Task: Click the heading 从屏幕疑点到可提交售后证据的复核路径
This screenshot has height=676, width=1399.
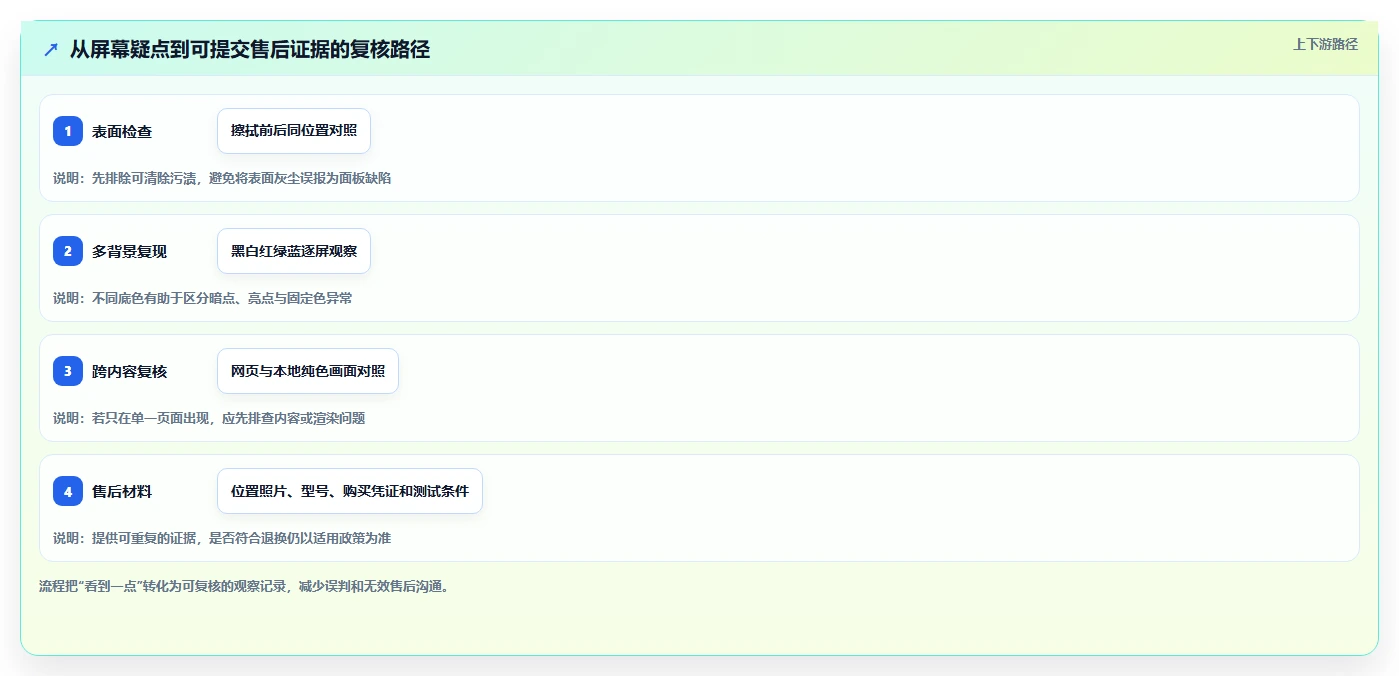Action: 250,49
